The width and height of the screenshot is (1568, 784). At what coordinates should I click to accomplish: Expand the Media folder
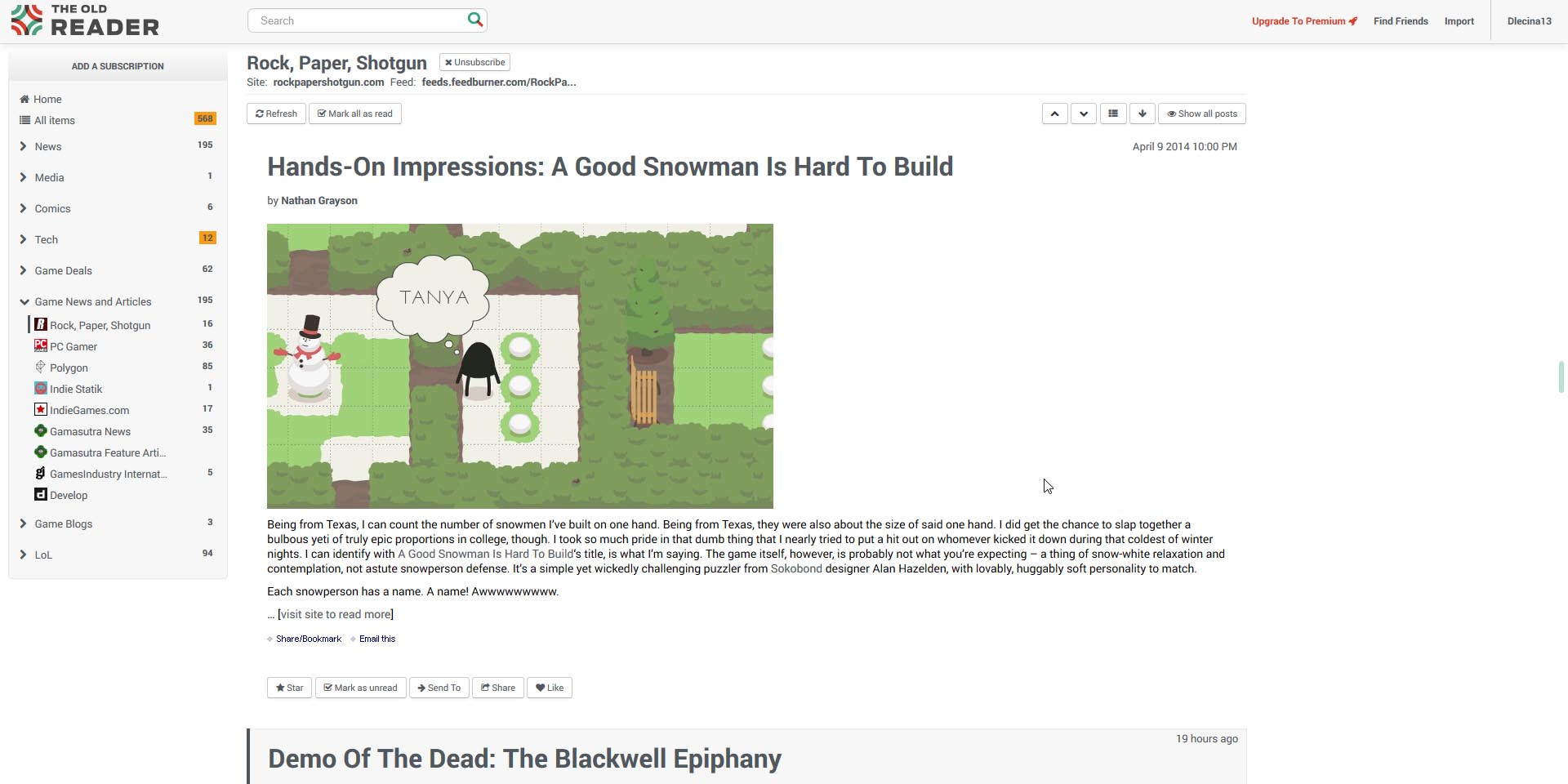23,177
